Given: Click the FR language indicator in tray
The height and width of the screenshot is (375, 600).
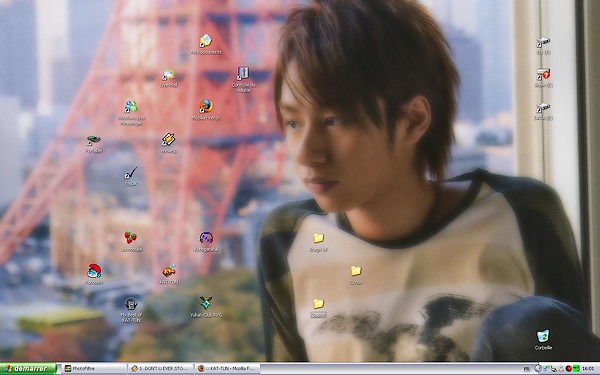Looking at the screenshot, I should [527, 369].
